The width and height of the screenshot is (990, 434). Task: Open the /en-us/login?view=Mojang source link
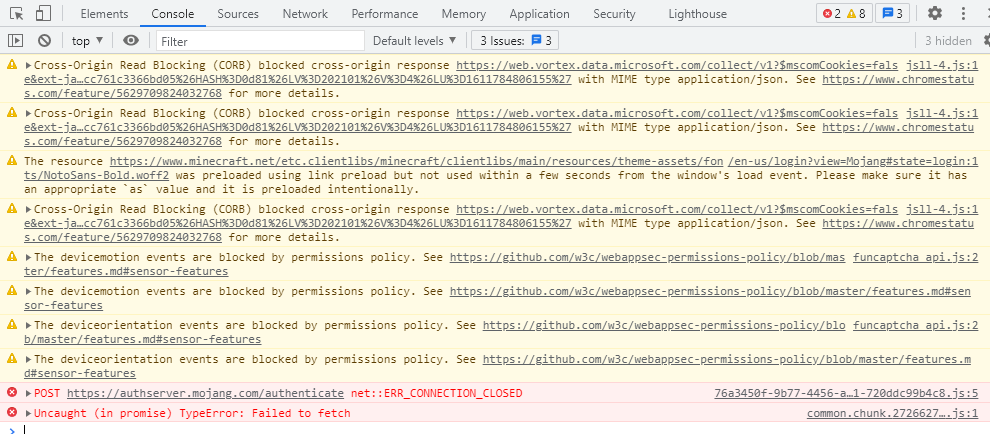(x=853, y=161)
